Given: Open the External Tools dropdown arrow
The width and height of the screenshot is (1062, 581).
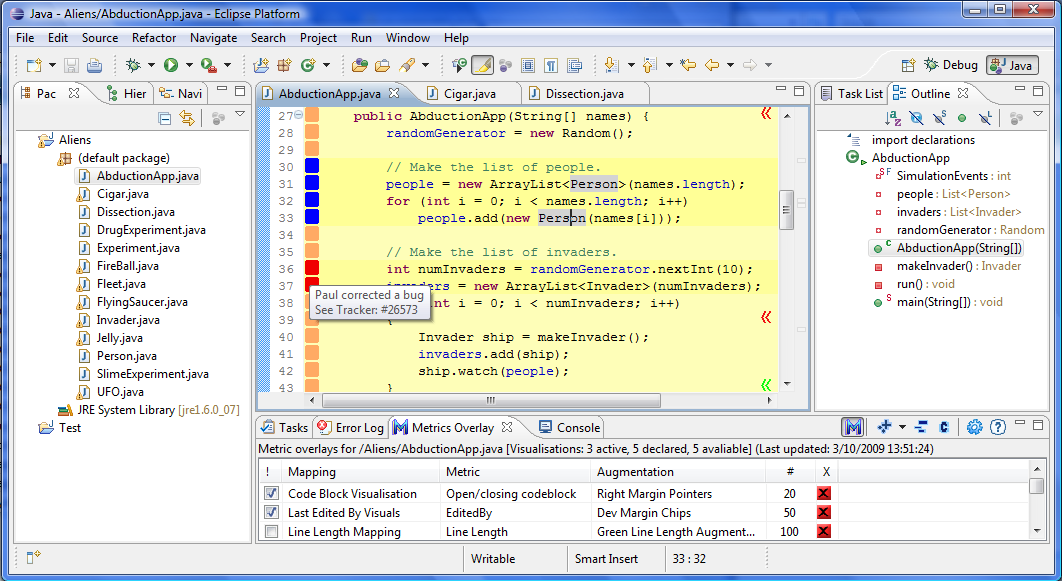Looking at the screenshot, I should 228,65.
